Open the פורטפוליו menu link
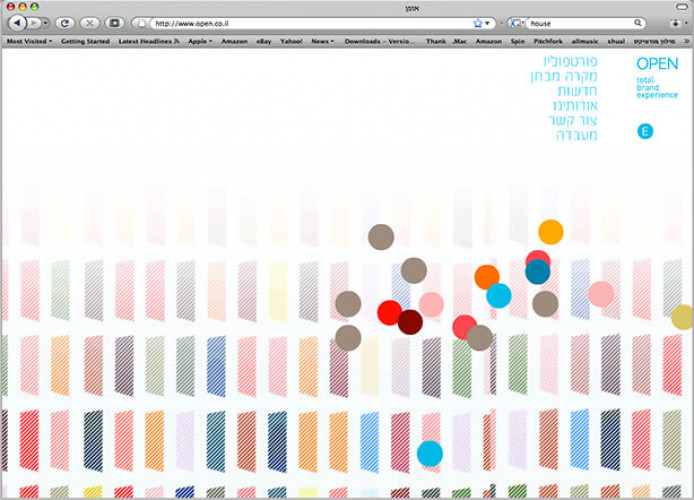 [570, 62]
